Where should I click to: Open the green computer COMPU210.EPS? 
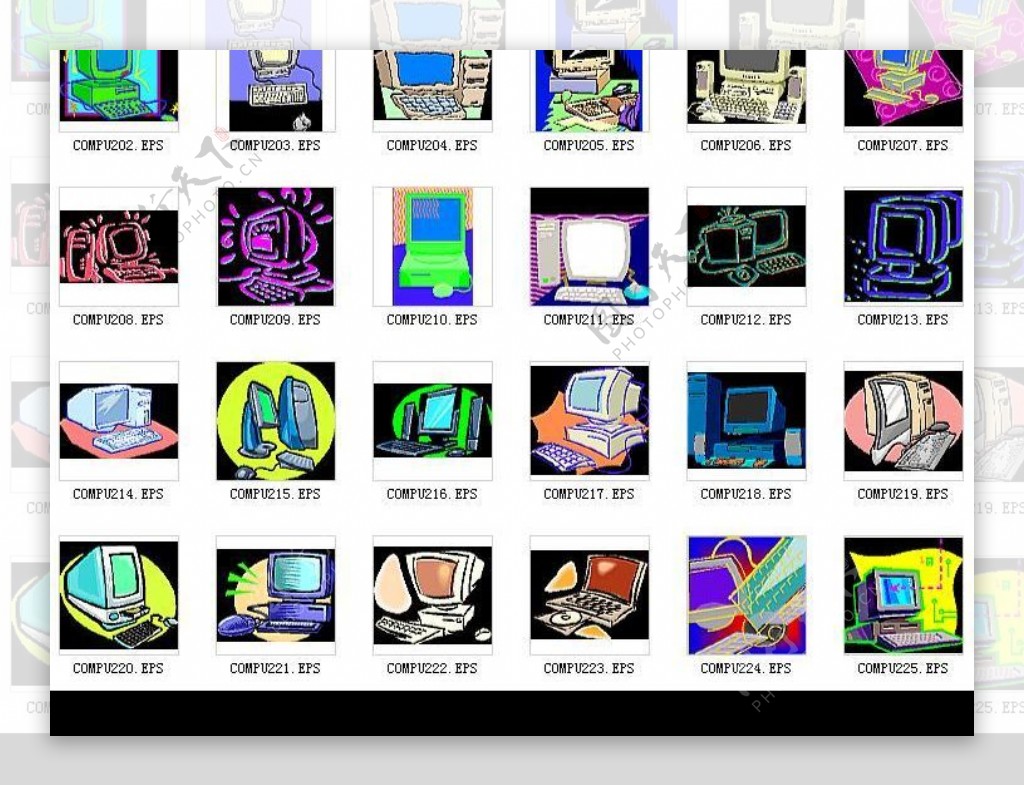point(432,246)
